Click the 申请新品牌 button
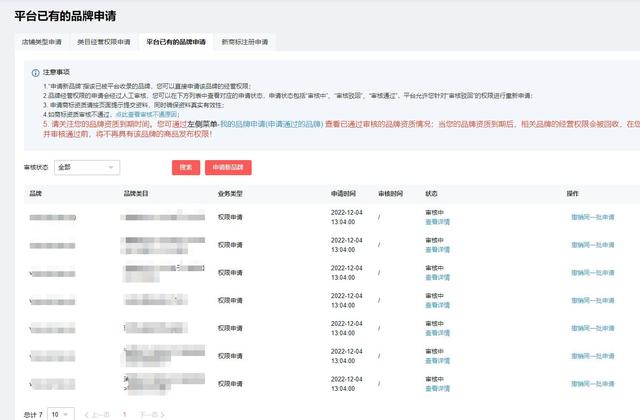Image resolution: width=640 pixels, height=420 pixels. click(228, 167)
